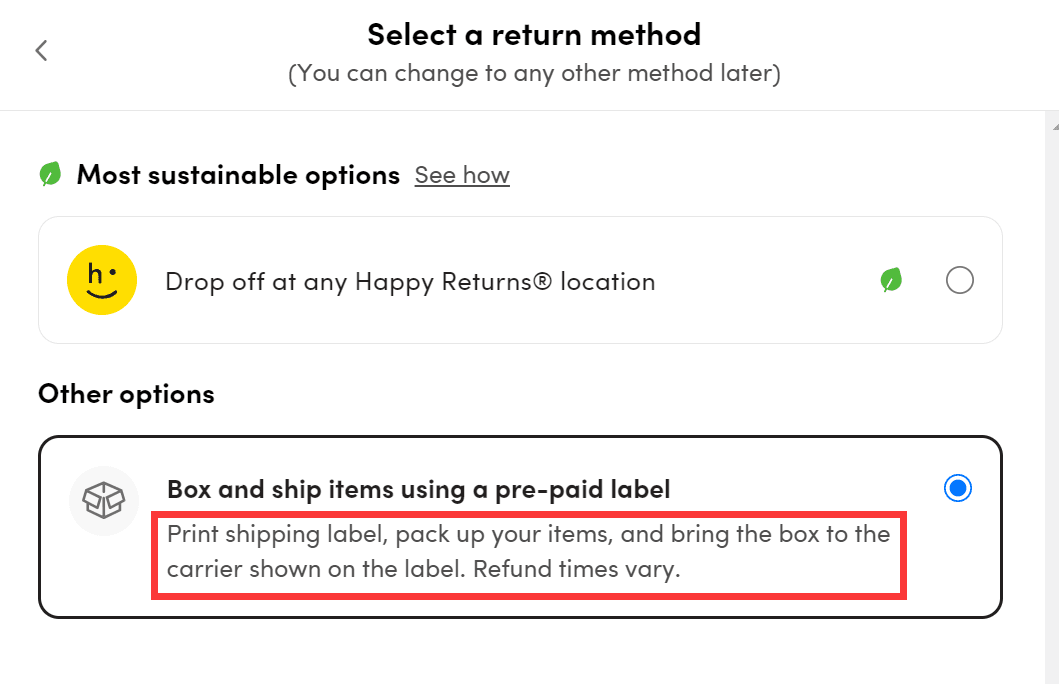This screenshot has height=684, width=1059.
Task: Select the Happy Returns drop off radio button
Action: (960, 280)
